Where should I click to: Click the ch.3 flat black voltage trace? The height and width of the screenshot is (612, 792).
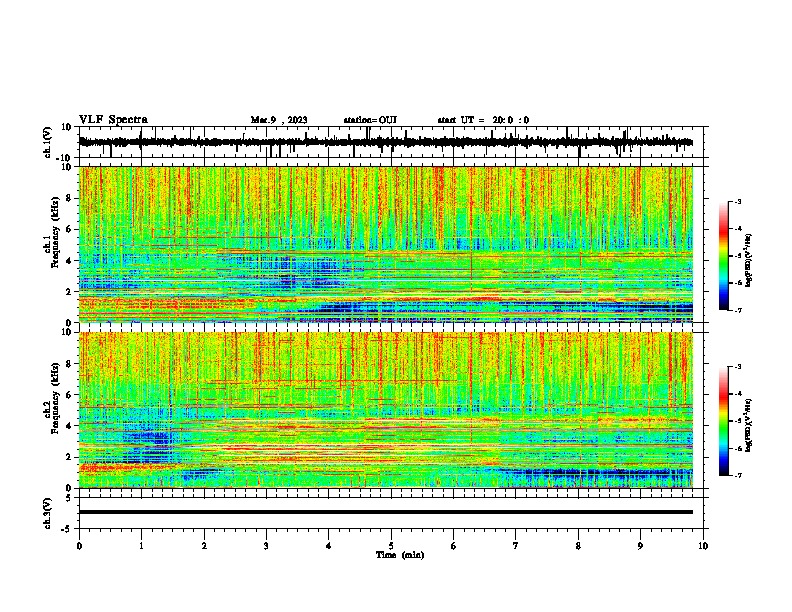[x=386, y=512]
